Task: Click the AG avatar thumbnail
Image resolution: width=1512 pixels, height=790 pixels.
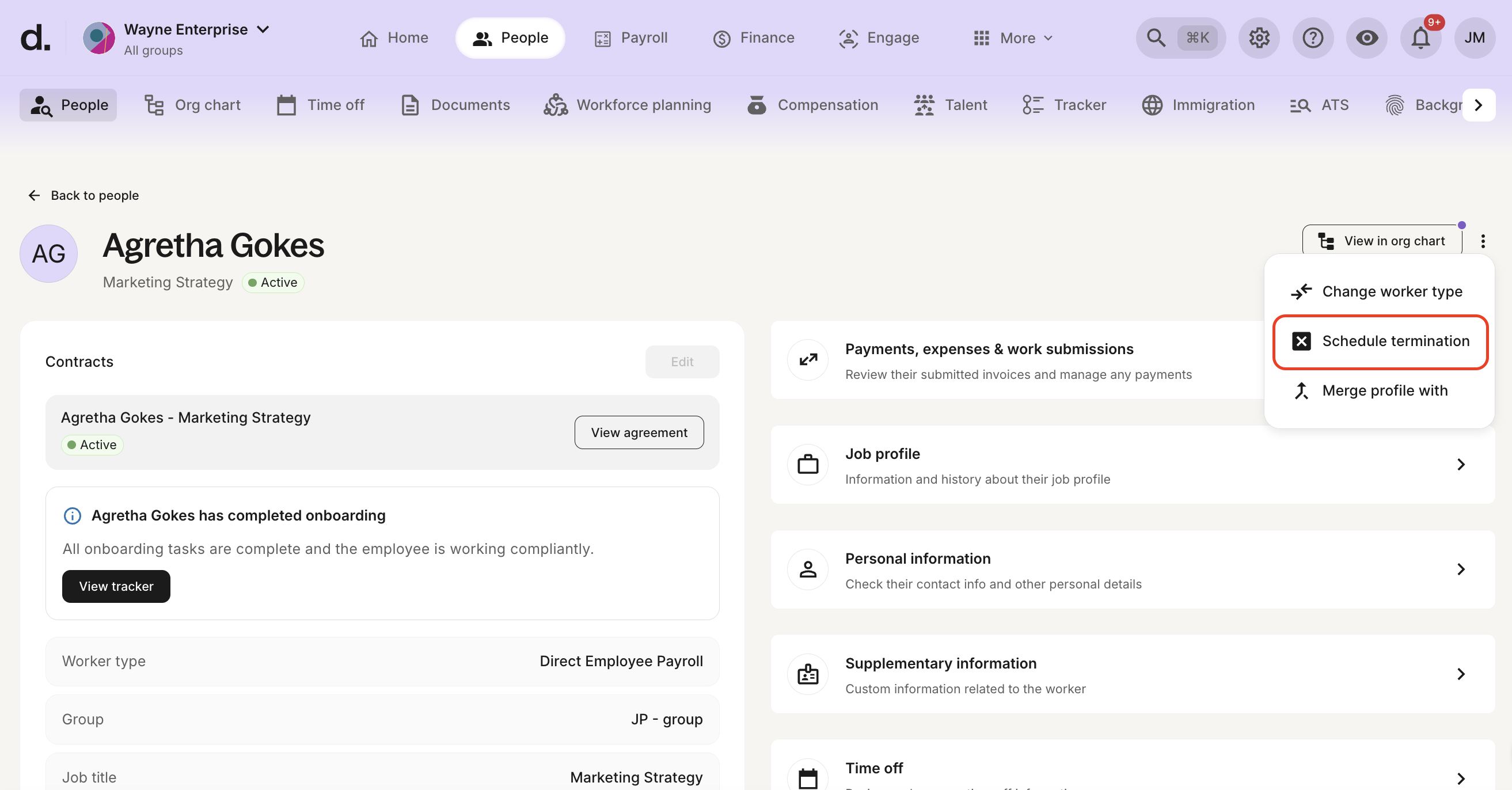Action: pyautogui.click(x=49, y=254)
